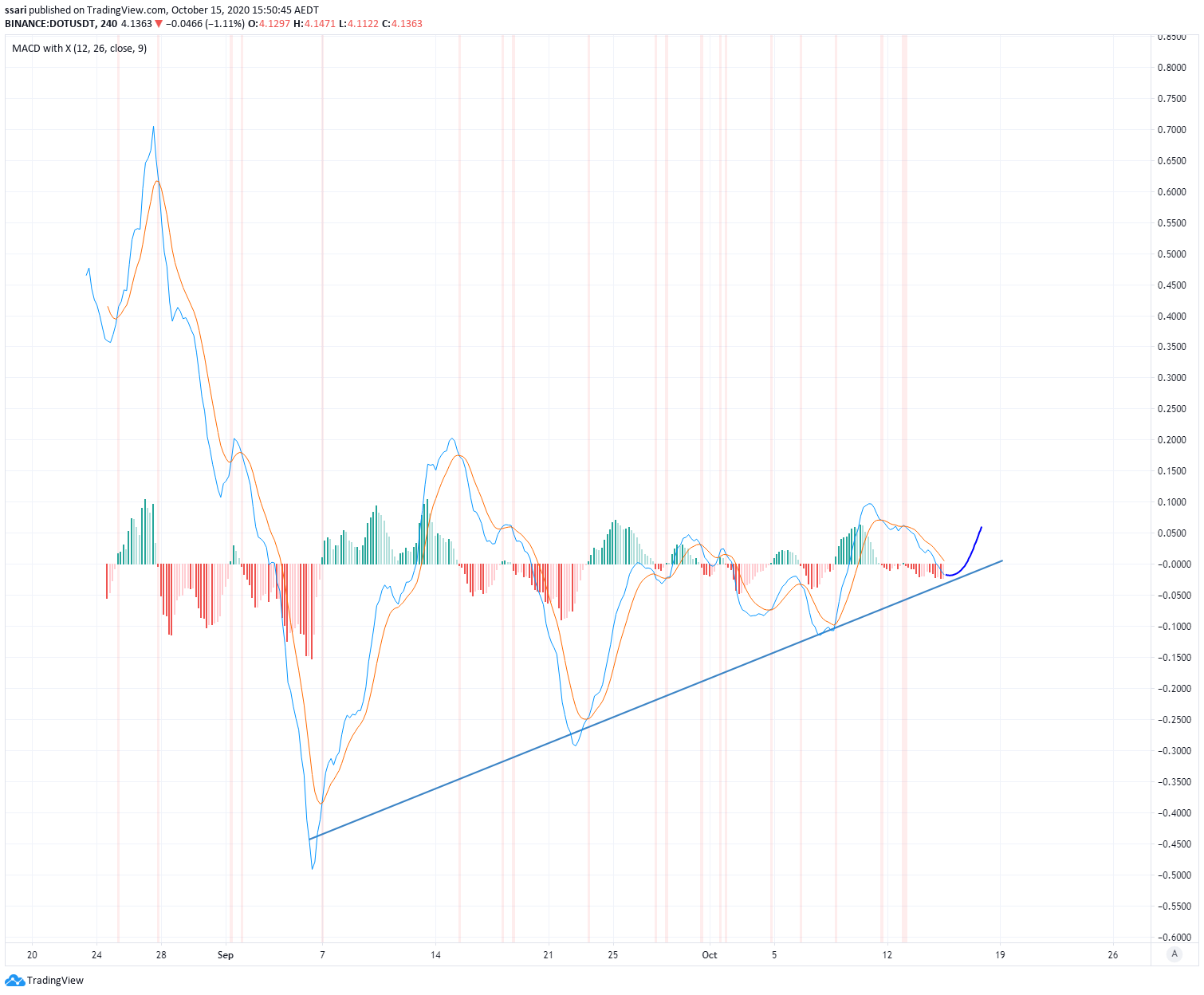Click the TradingView logo icon
Image resolution: width=1204 pixels, height=995 pixels.
pyautogui.click(x=14, y=980)
